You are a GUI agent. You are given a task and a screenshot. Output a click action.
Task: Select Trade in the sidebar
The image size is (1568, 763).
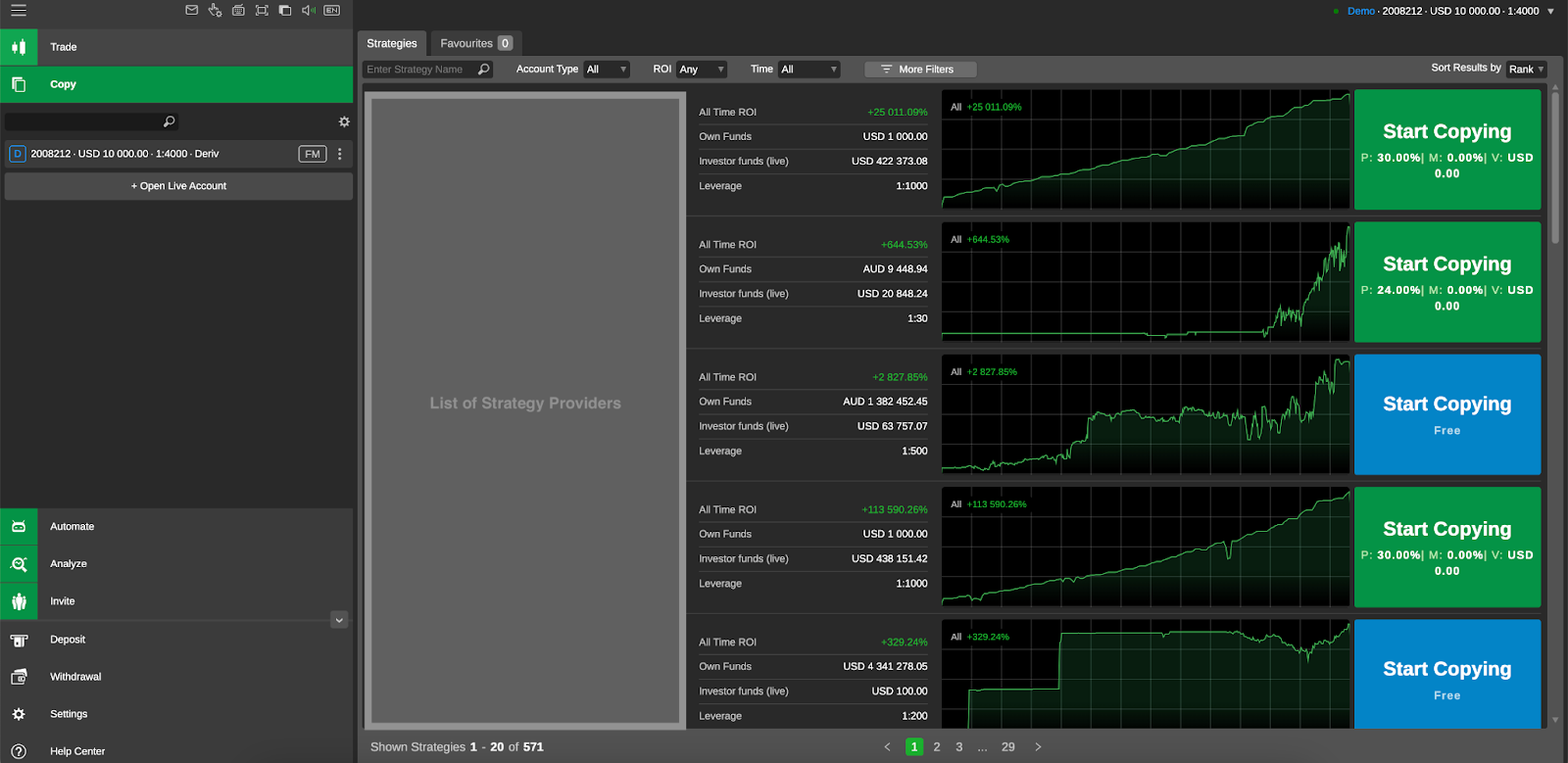click(x=64, y=47)
